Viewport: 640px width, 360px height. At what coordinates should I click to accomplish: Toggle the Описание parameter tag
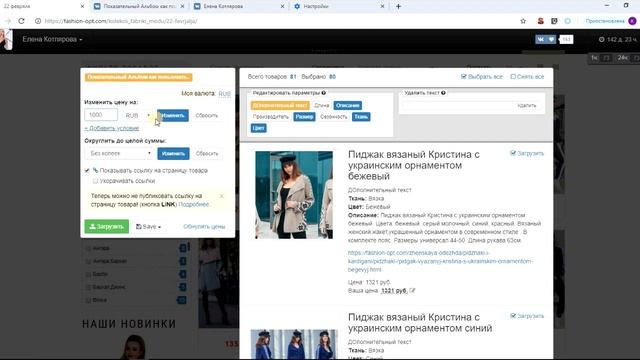(347, 105)
